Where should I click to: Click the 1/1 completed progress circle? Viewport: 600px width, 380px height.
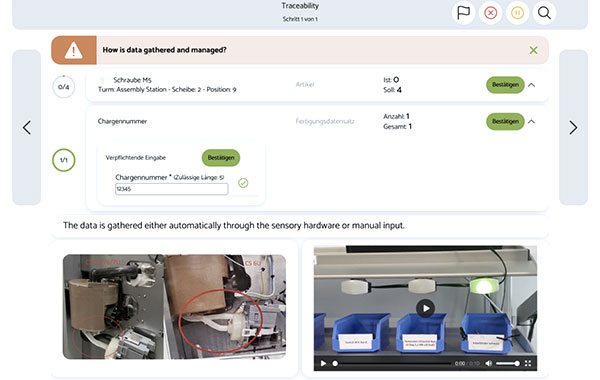[64, 160]
